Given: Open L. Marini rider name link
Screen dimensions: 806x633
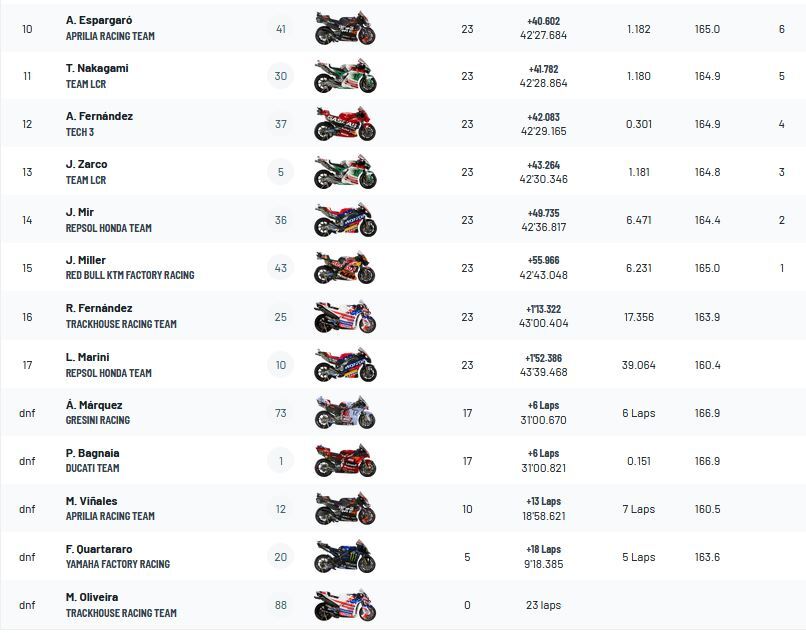Looking at the screenshot, I should pyautogui.click(x=88, y=357).
